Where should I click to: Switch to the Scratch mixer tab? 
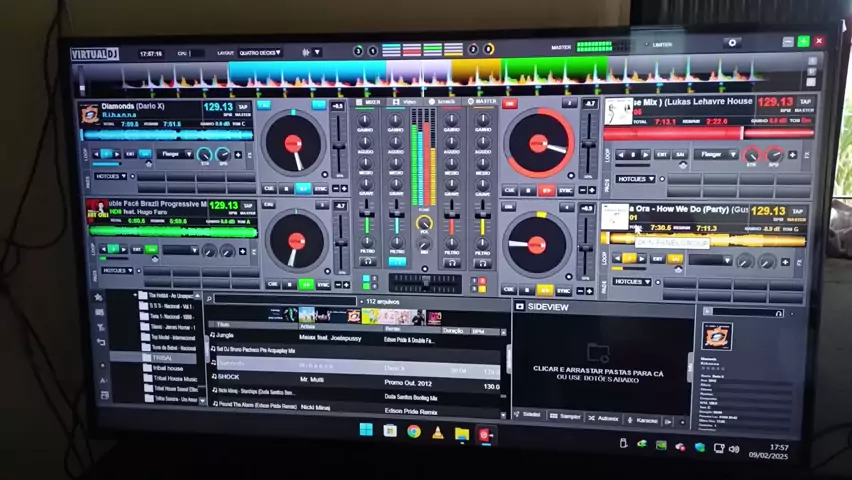(445, 102)
